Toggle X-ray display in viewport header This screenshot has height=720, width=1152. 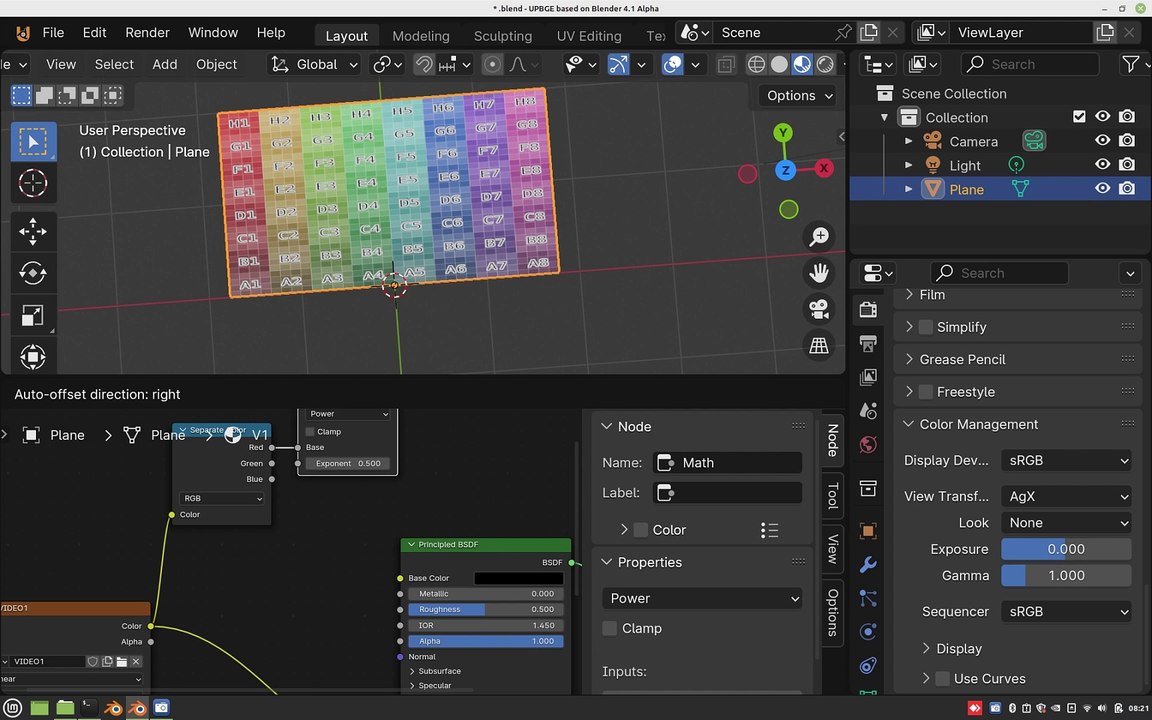pos(726,65)
